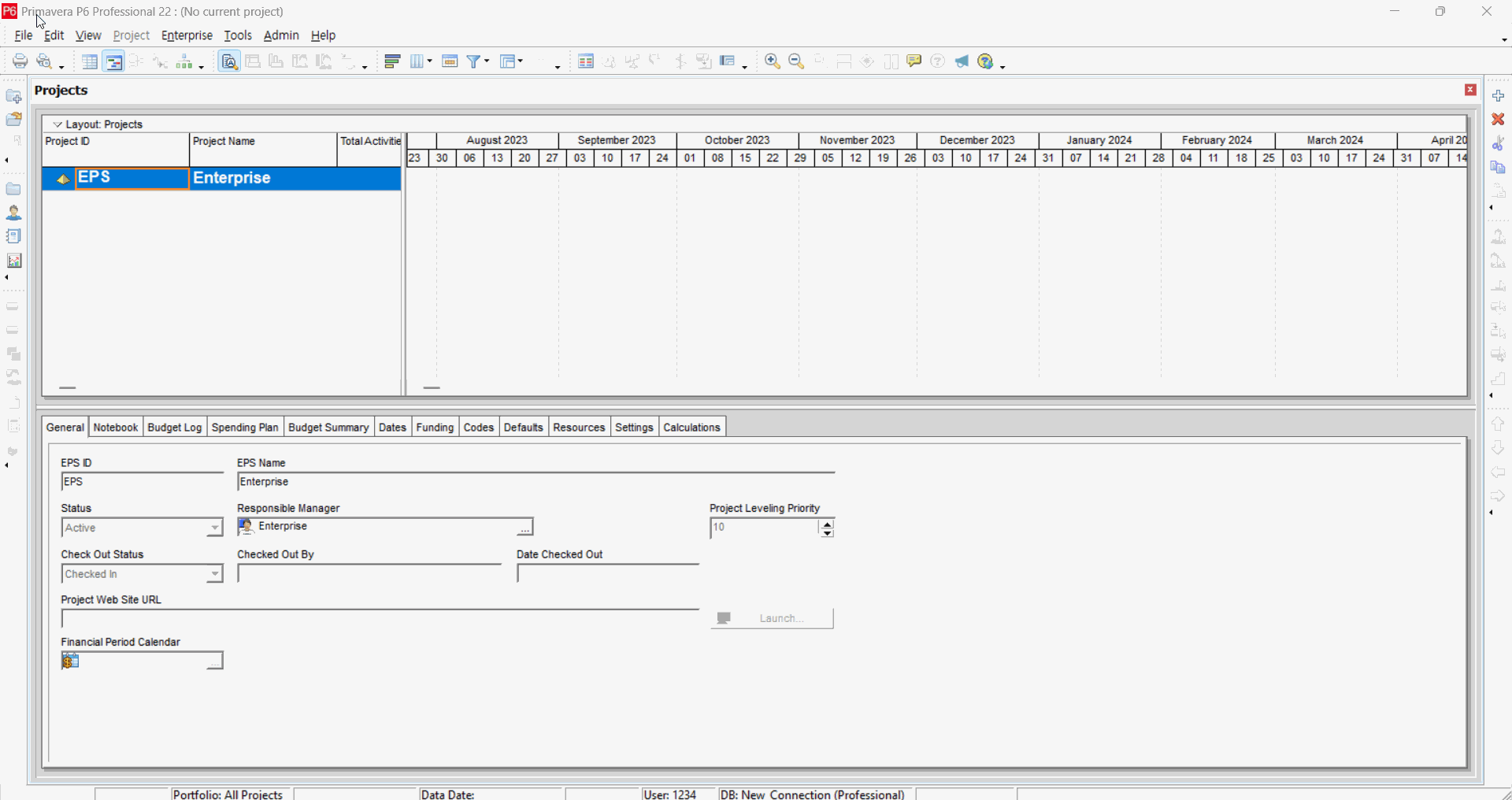Open the View menu

pyautogui.click(x=88, y=35)
